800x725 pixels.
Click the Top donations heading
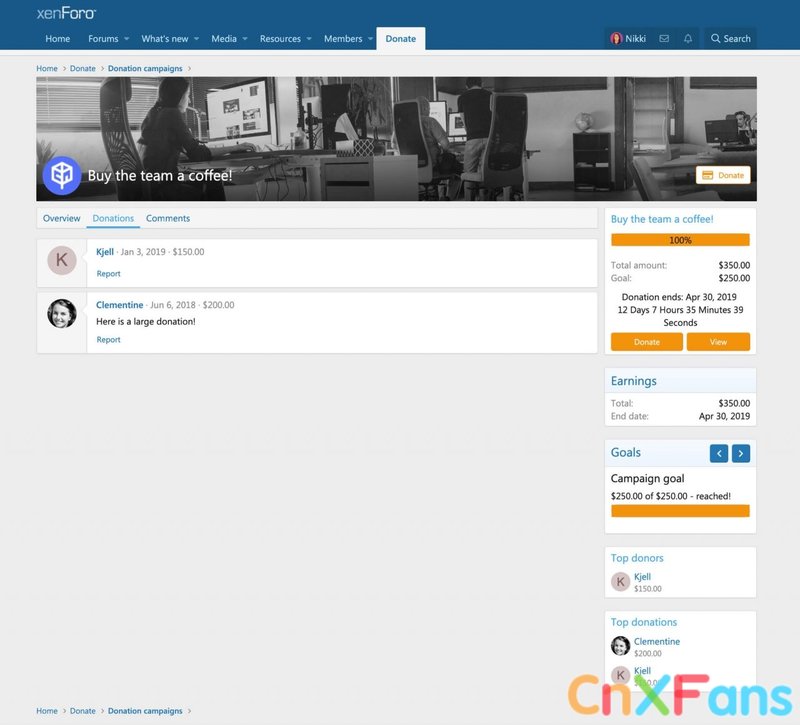pyautogui.click(x=644, y=622)
